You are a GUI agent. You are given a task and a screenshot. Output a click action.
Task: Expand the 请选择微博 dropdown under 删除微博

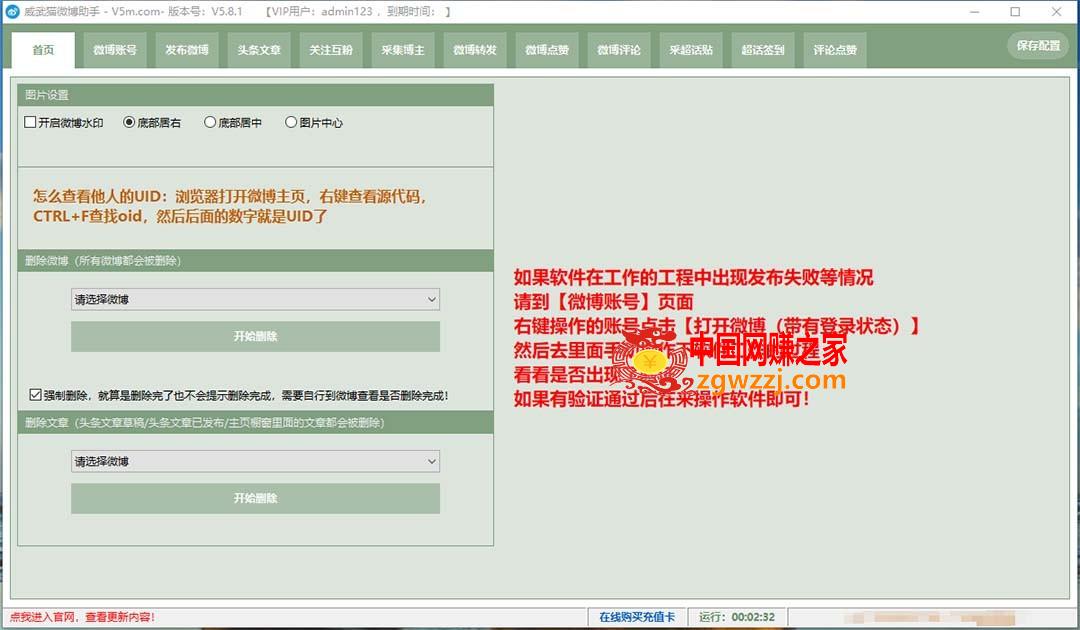(256, 300)
